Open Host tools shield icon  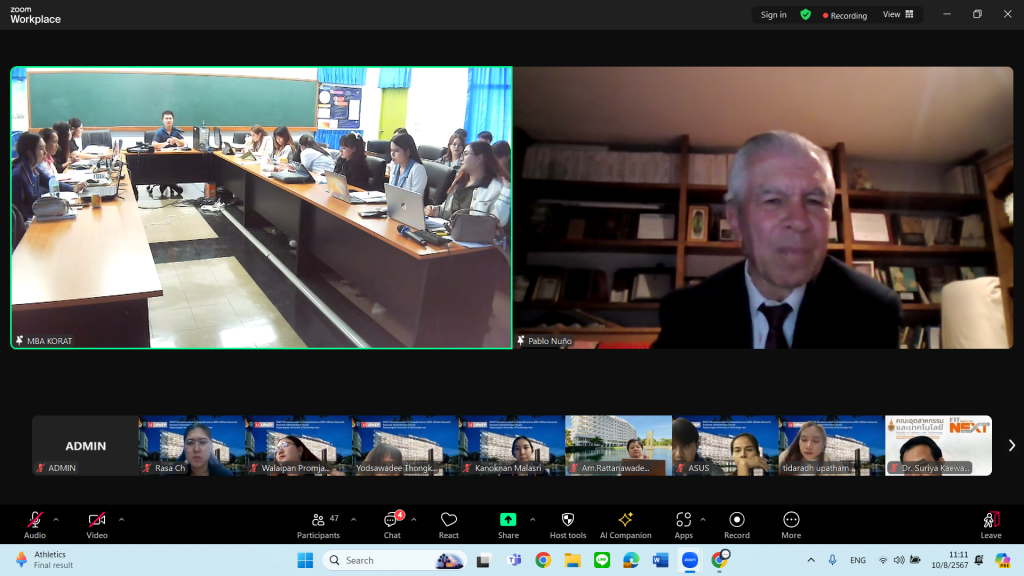pos(568,523)
